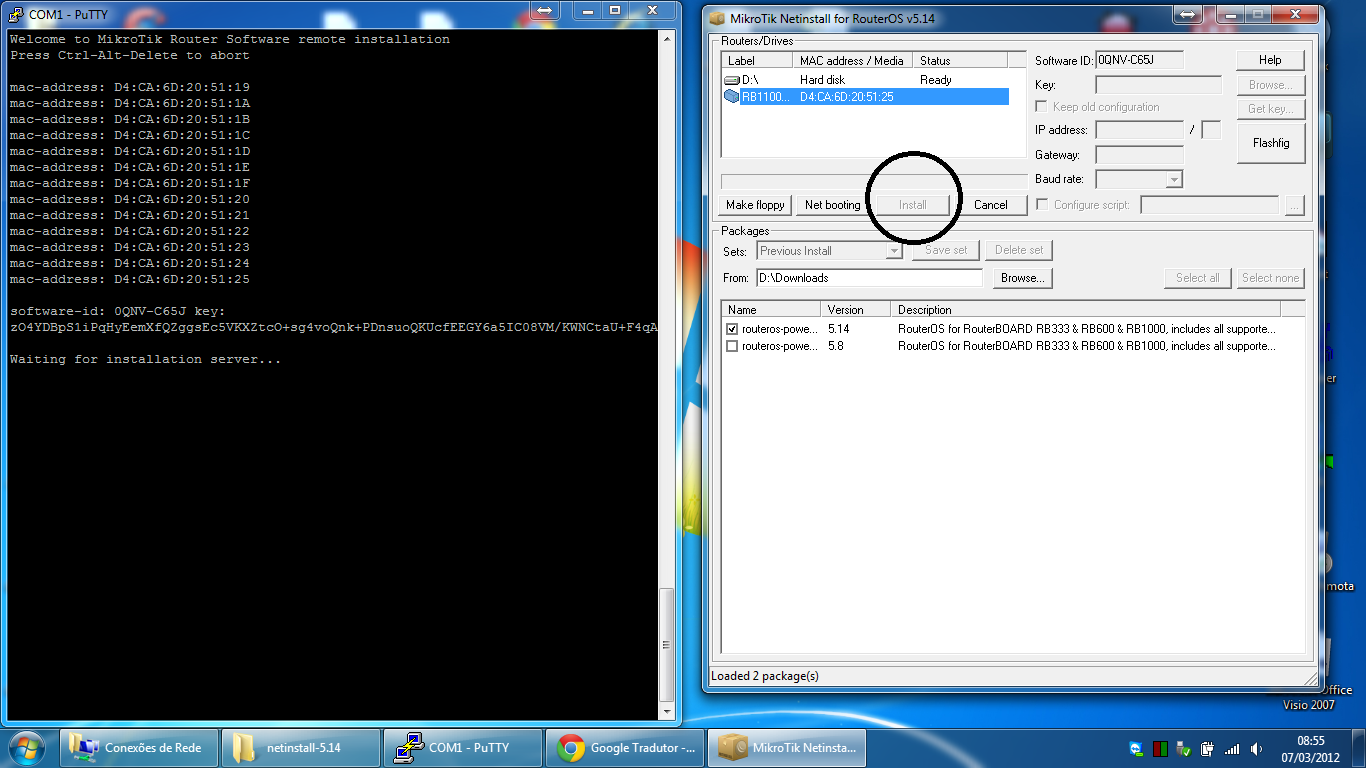Click Safely Remove Hardware tray icon
1366x768 pixels.
(x=1184, y=748)
